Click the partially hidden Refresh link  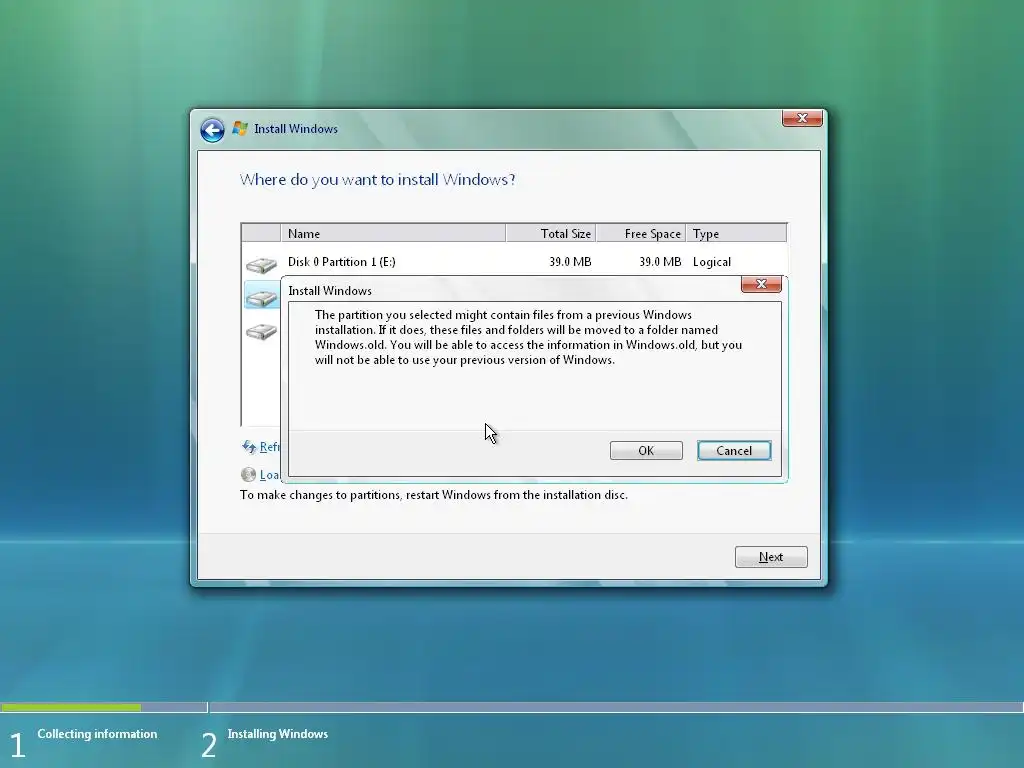(270, 447)
